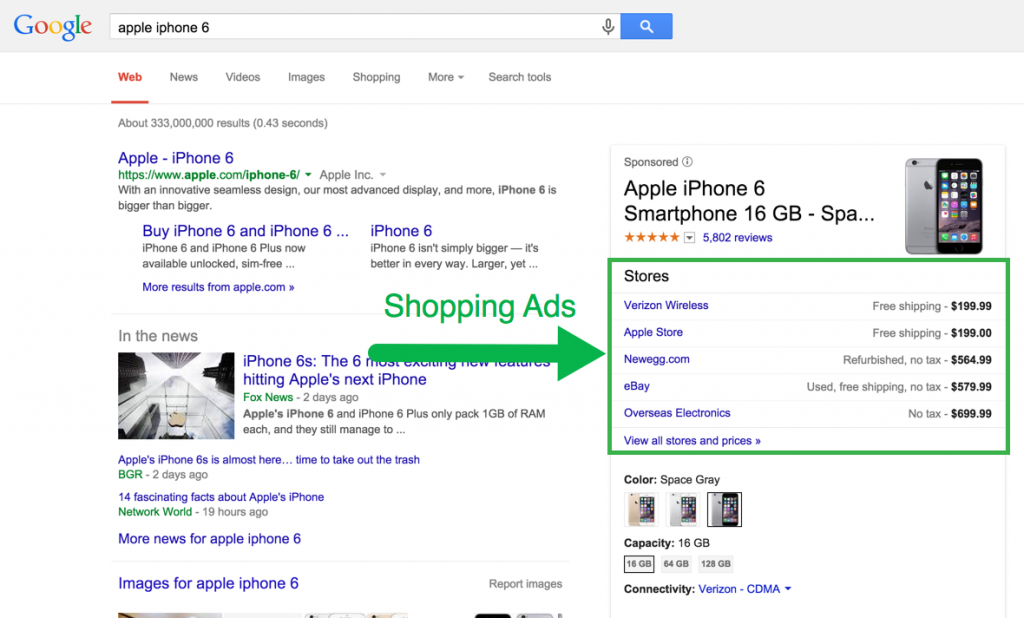Click the blue magnifier search button
This screenshot has width=1024, height=618.
click(x=646, y=27)
